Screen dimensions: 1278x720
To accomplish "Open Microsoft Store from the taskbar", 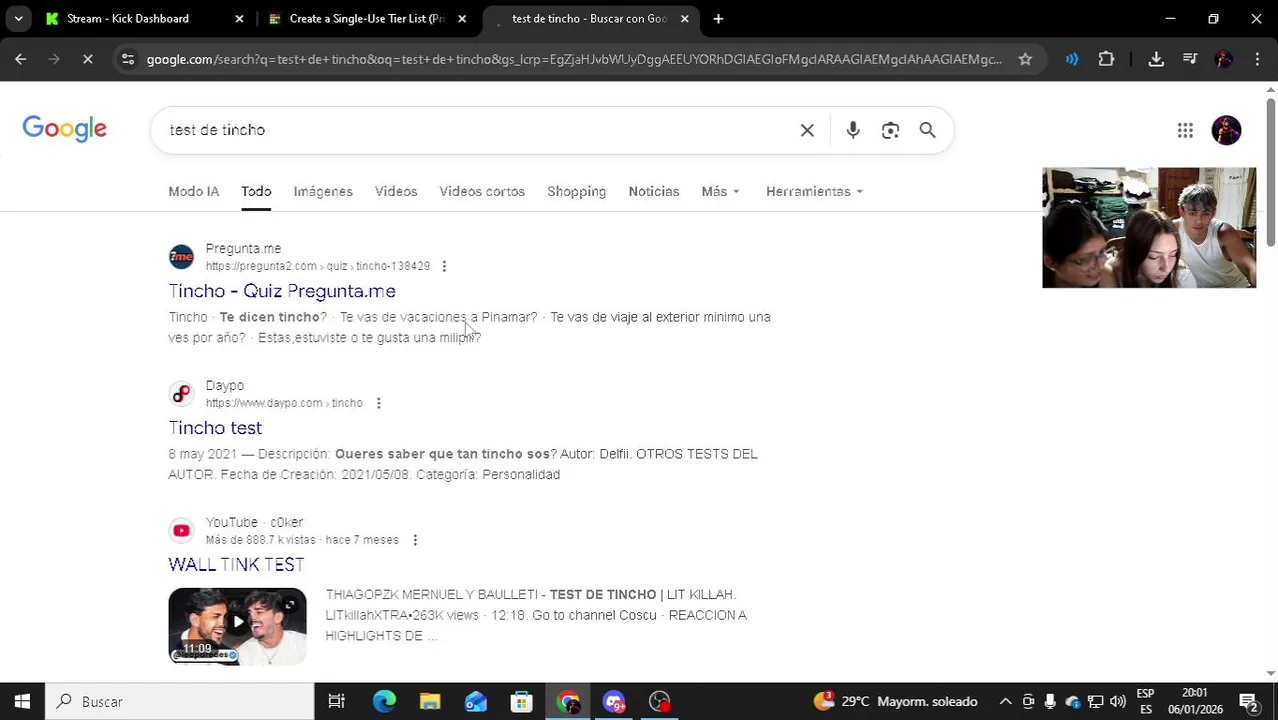I will tap(522, 701).
